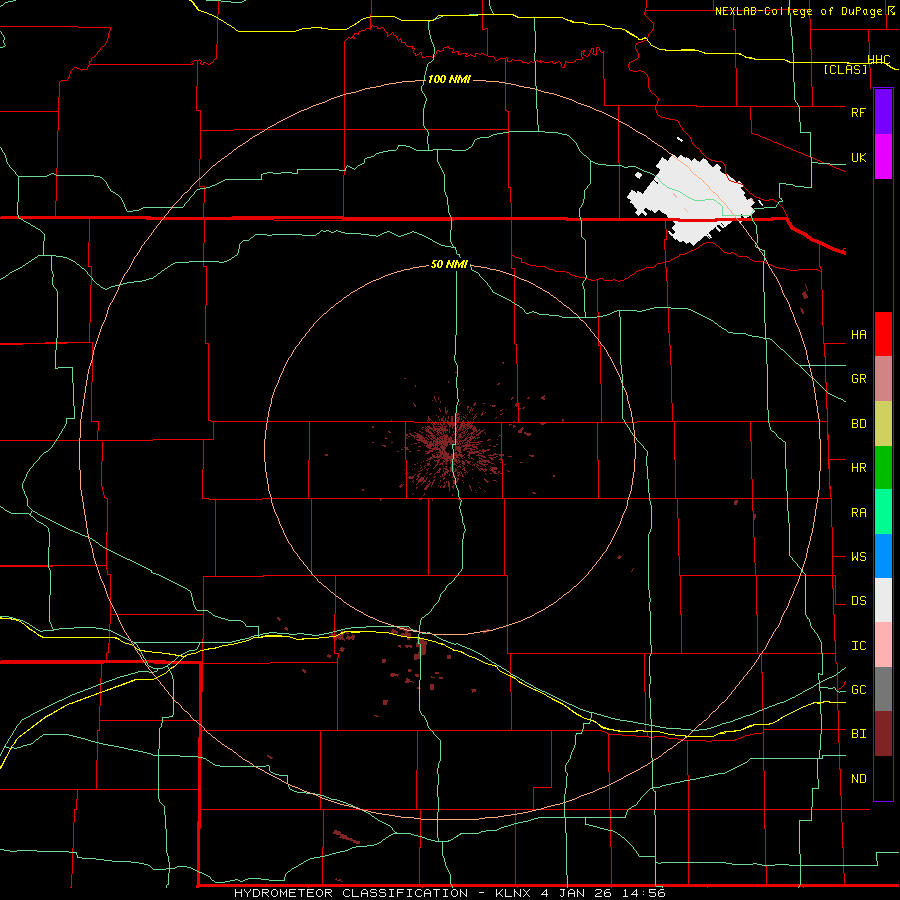The image size is (900, 900).
Task: Click the IC legend label
Action: [x=858, y=646]
